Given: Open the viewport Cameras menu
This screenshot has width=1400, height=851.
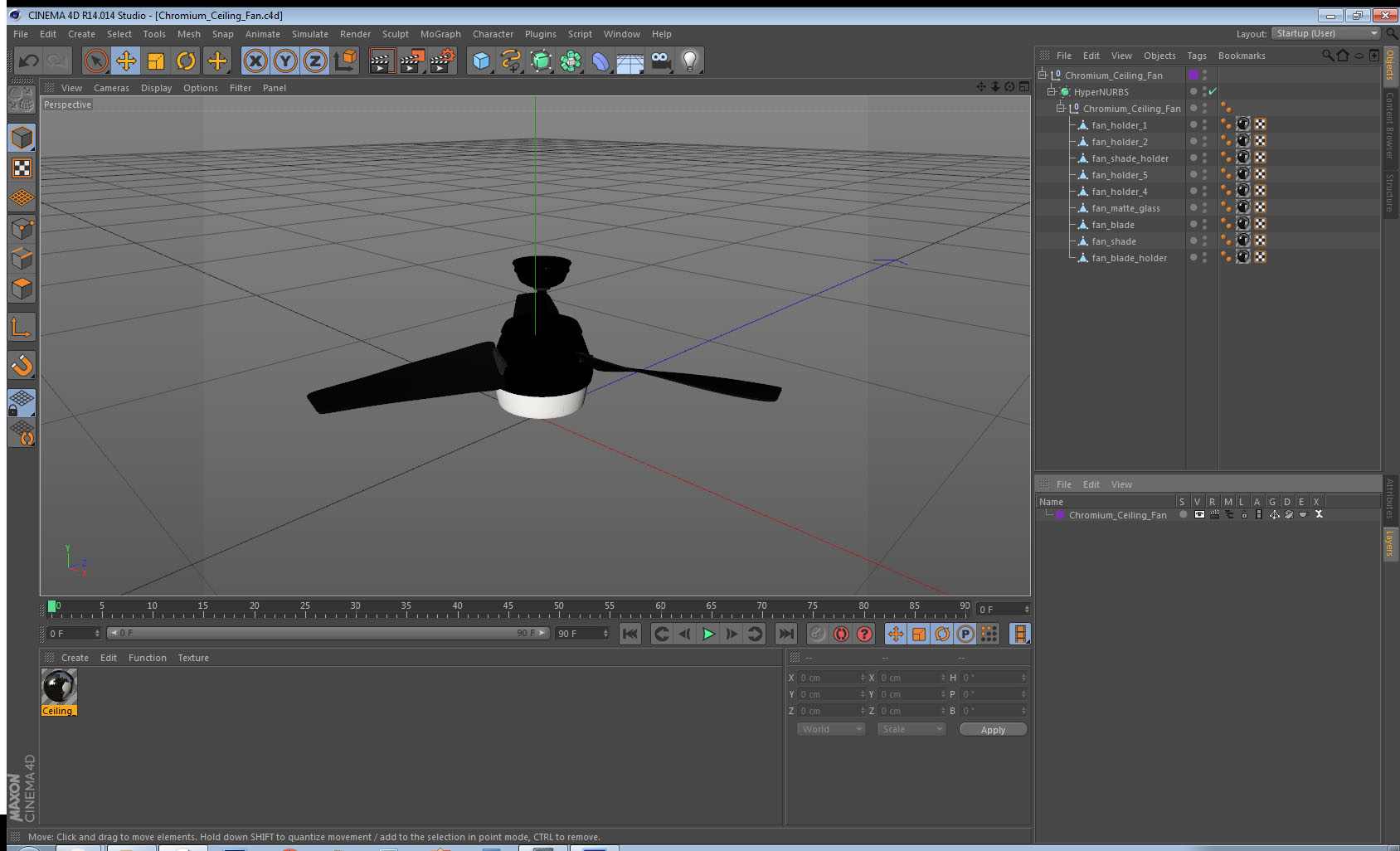Looking at the screenshot, I should pos(111,88).
